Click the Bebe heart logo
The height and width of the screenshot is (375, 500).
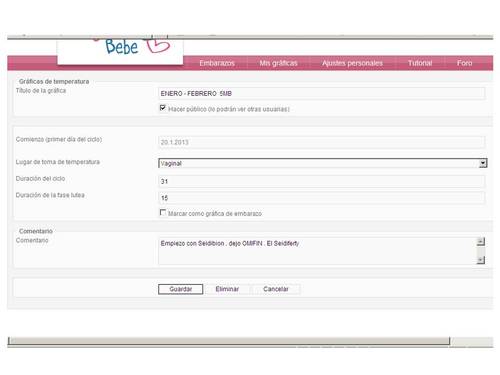click(x=137, y=47)
